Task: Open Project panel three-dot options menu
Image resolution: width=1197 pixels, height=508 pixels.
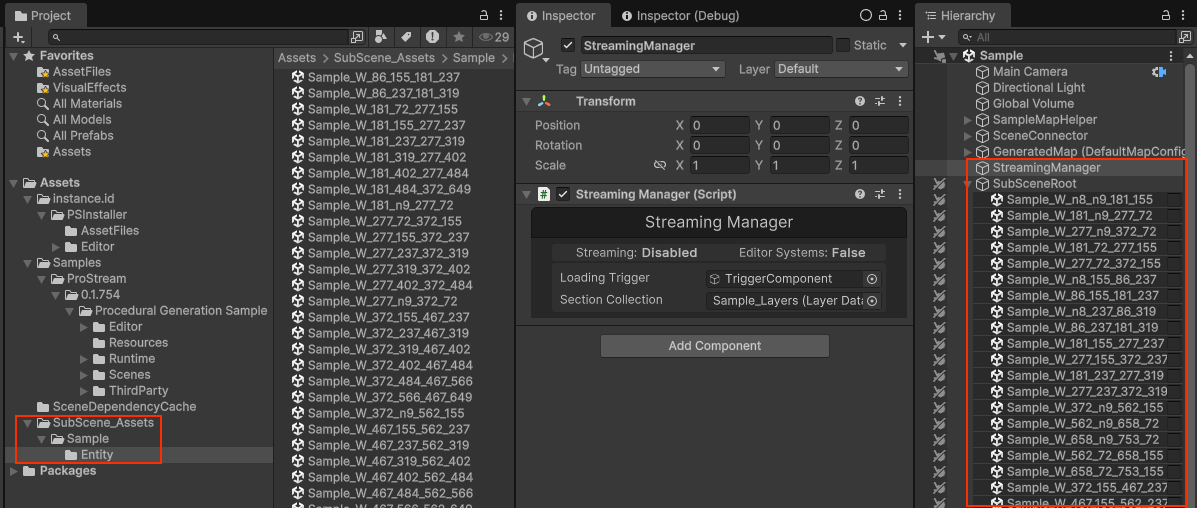Action: coord(500,15)
